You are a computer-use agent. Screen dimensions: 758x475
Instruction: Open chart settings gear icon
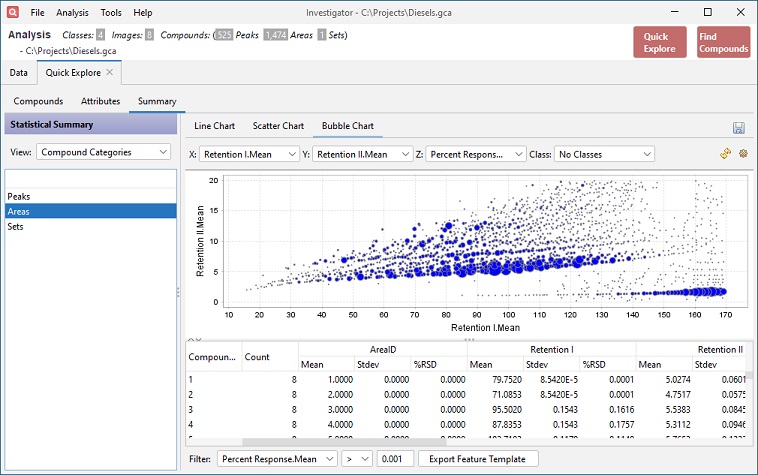743,154
